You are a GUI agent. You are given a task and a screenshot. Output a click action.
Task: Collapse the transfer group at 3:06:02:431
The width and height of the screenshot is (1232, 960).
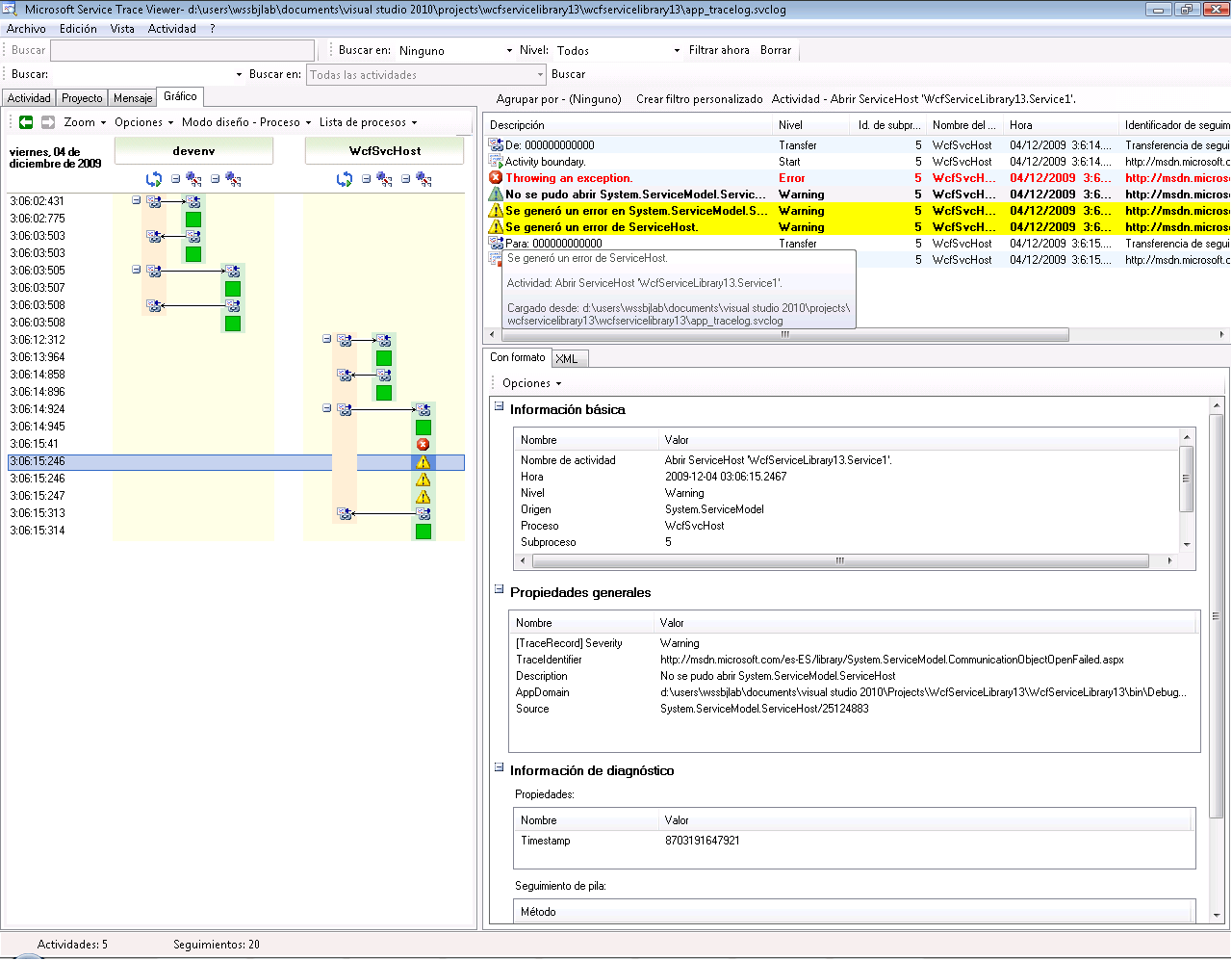point(137,201)
